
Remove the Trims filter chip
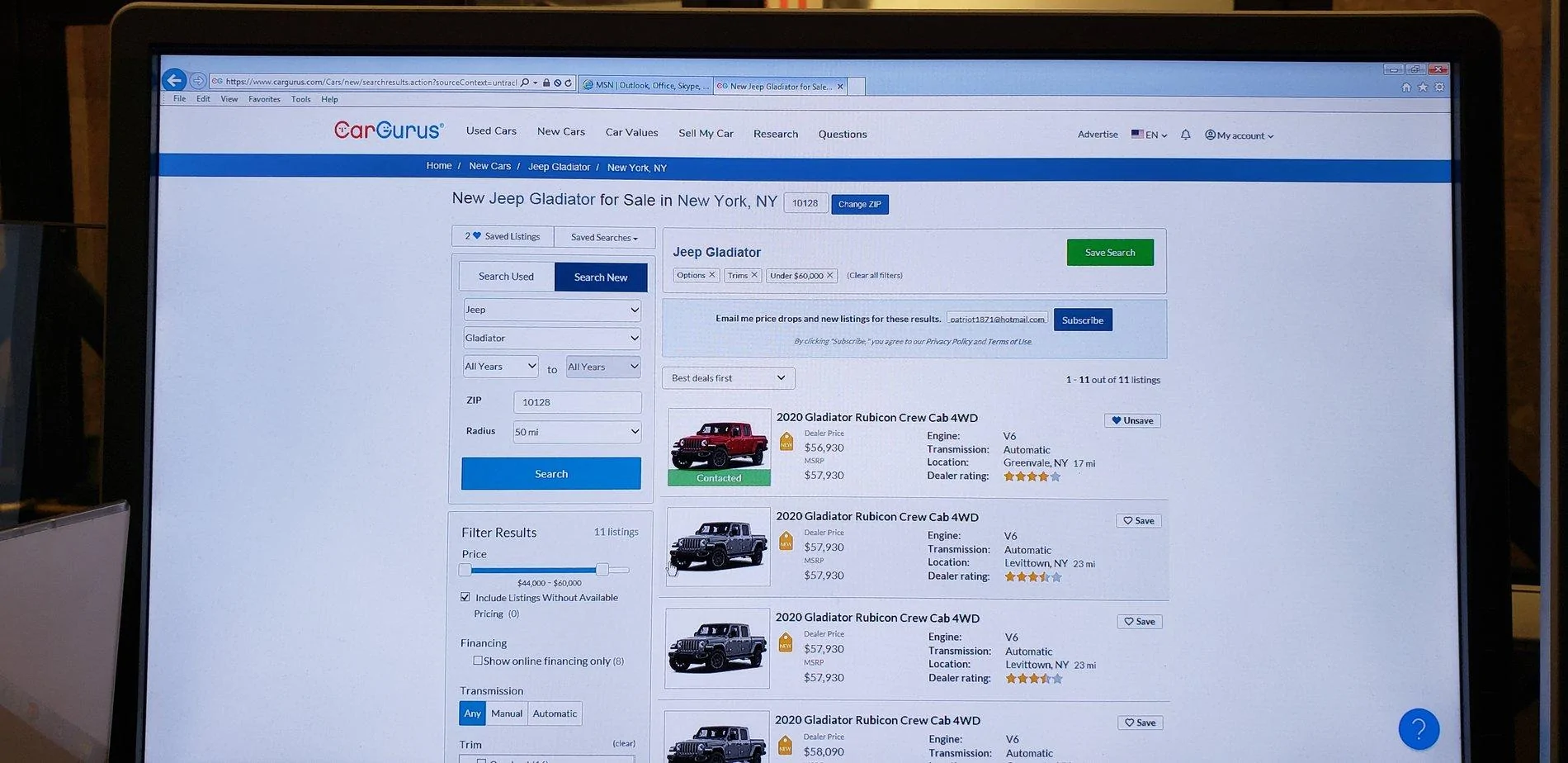point(754,275)
